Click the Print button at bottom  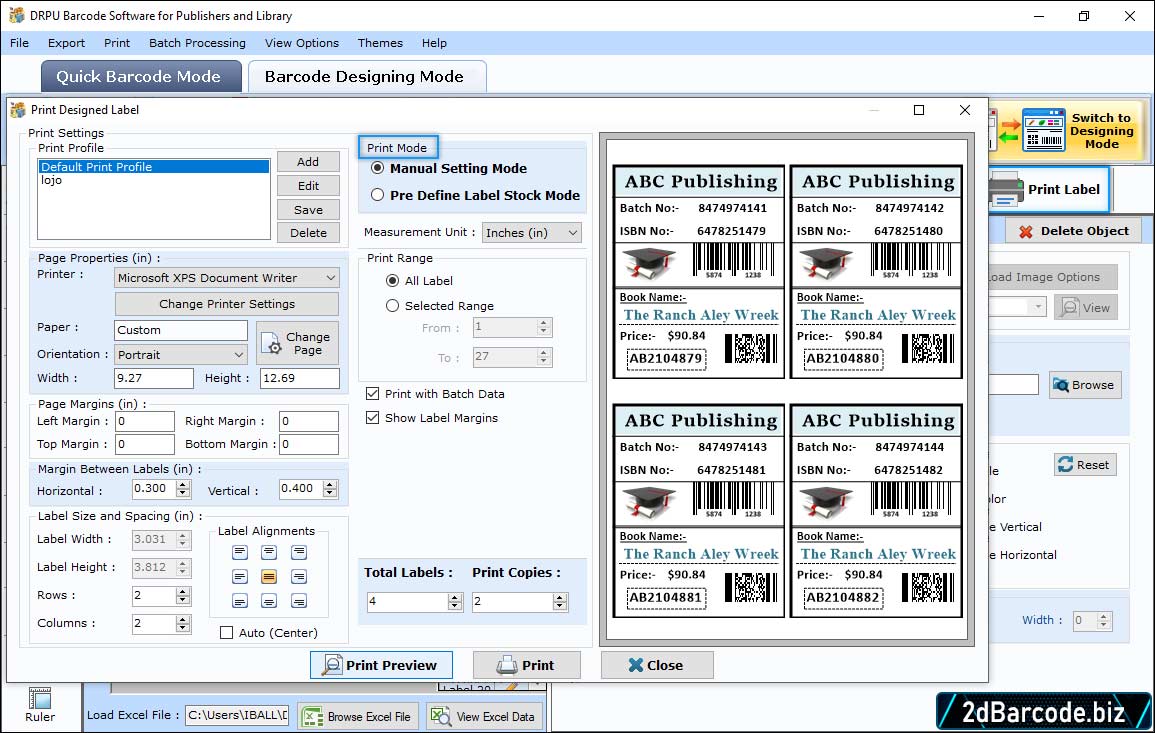pos(526,665)
